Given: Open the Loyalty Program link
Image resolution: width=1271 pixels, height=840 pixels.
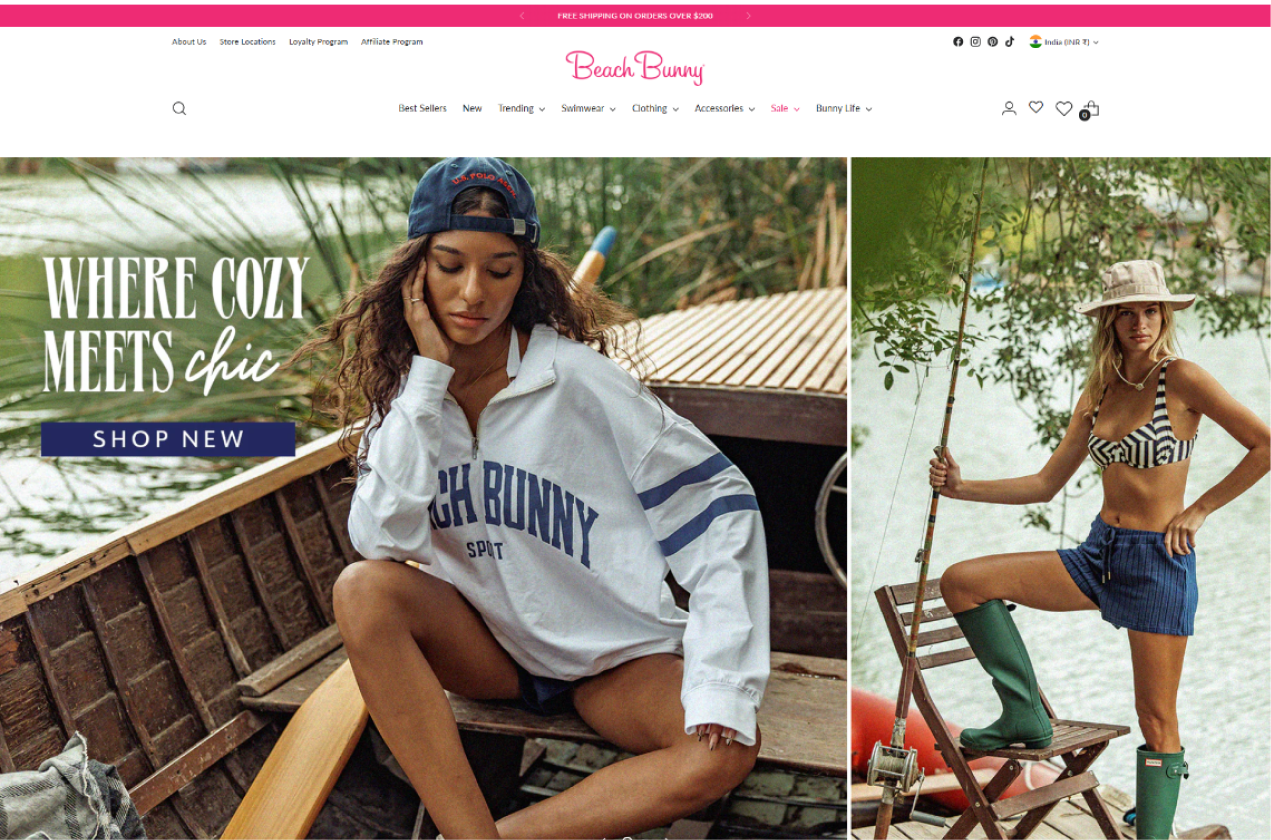Looking at the screenshot, I should click(318, 42).
